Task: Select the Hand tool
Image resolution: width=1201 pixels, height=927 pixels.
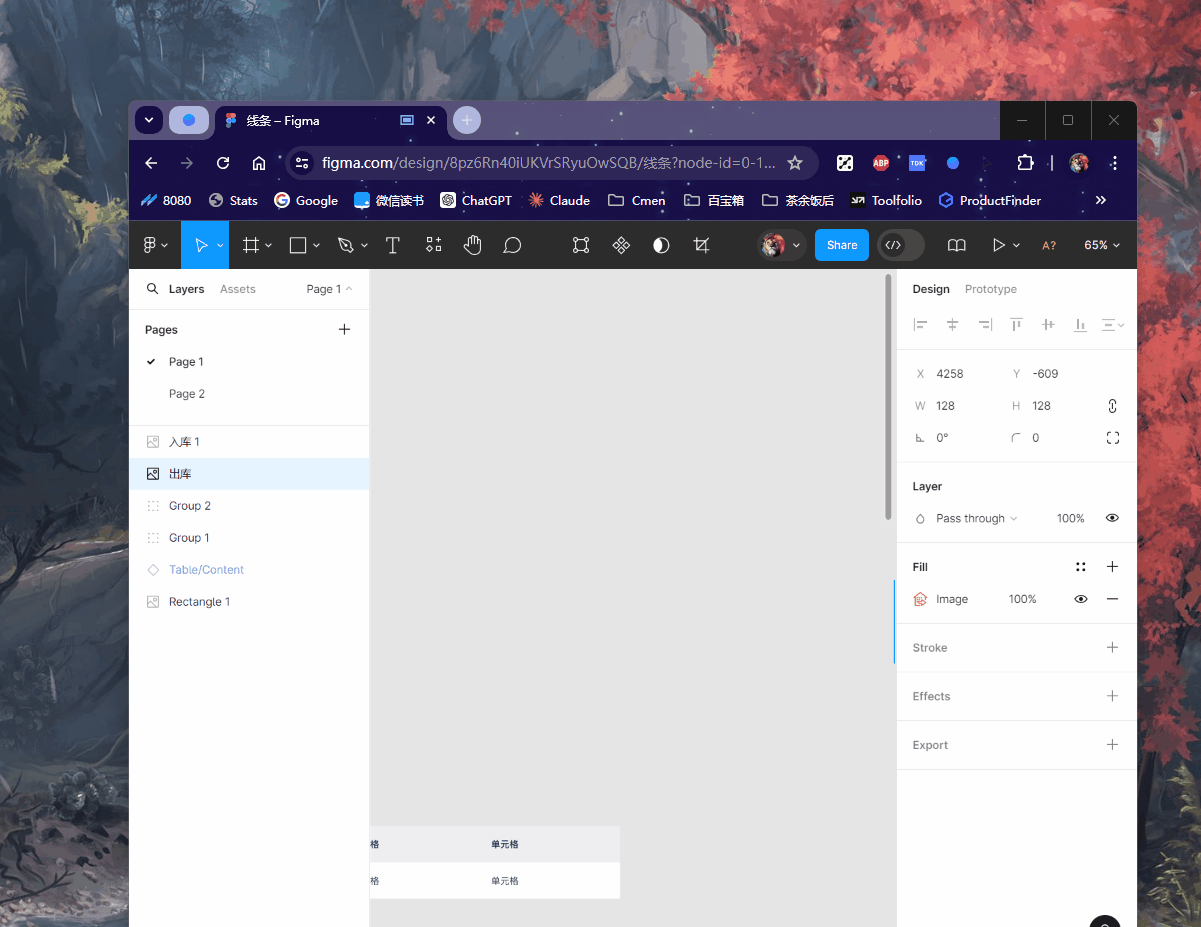Action: point(472,245)
